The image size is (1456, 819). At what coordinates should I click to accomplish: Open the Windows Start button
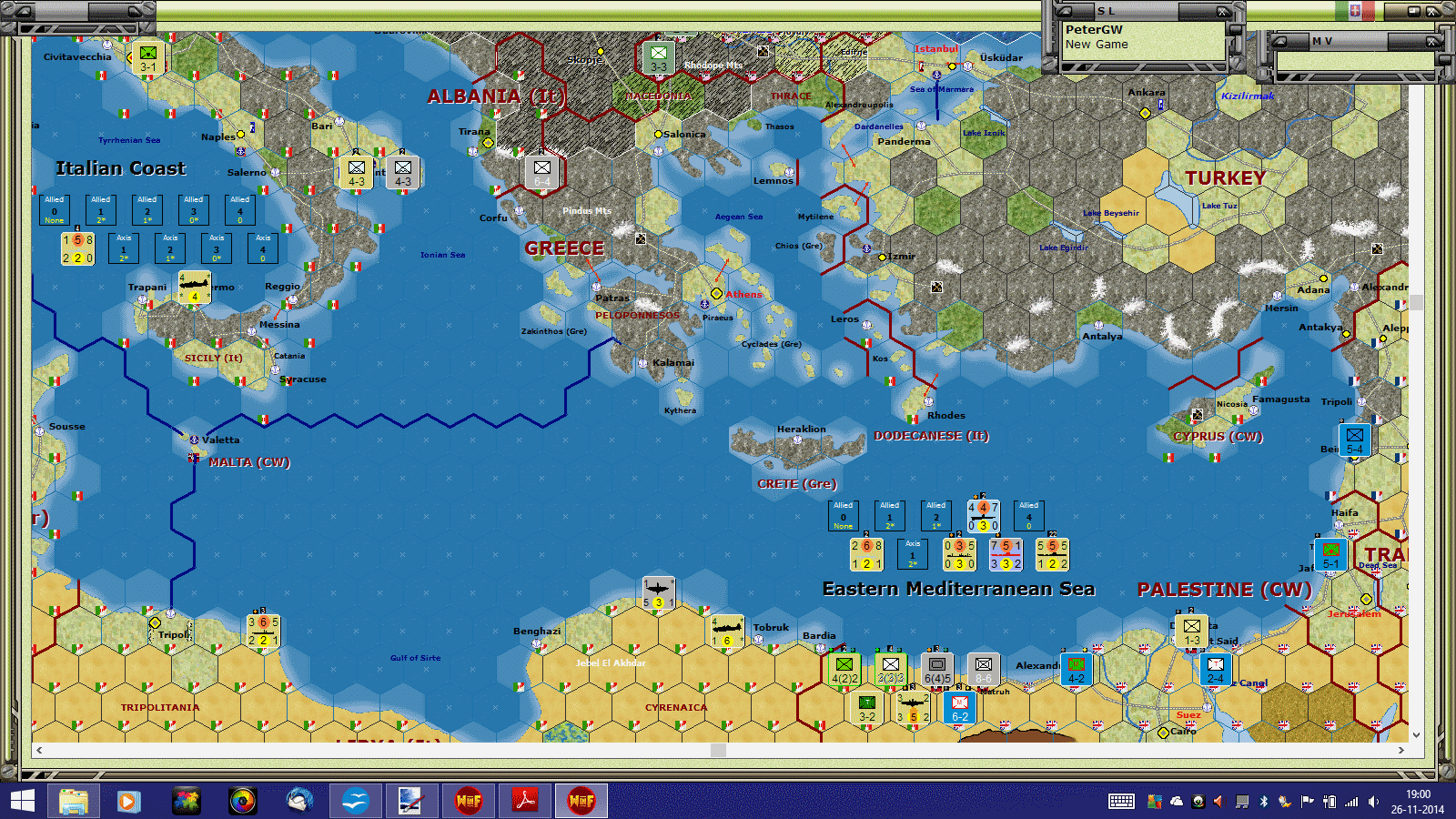22,801
